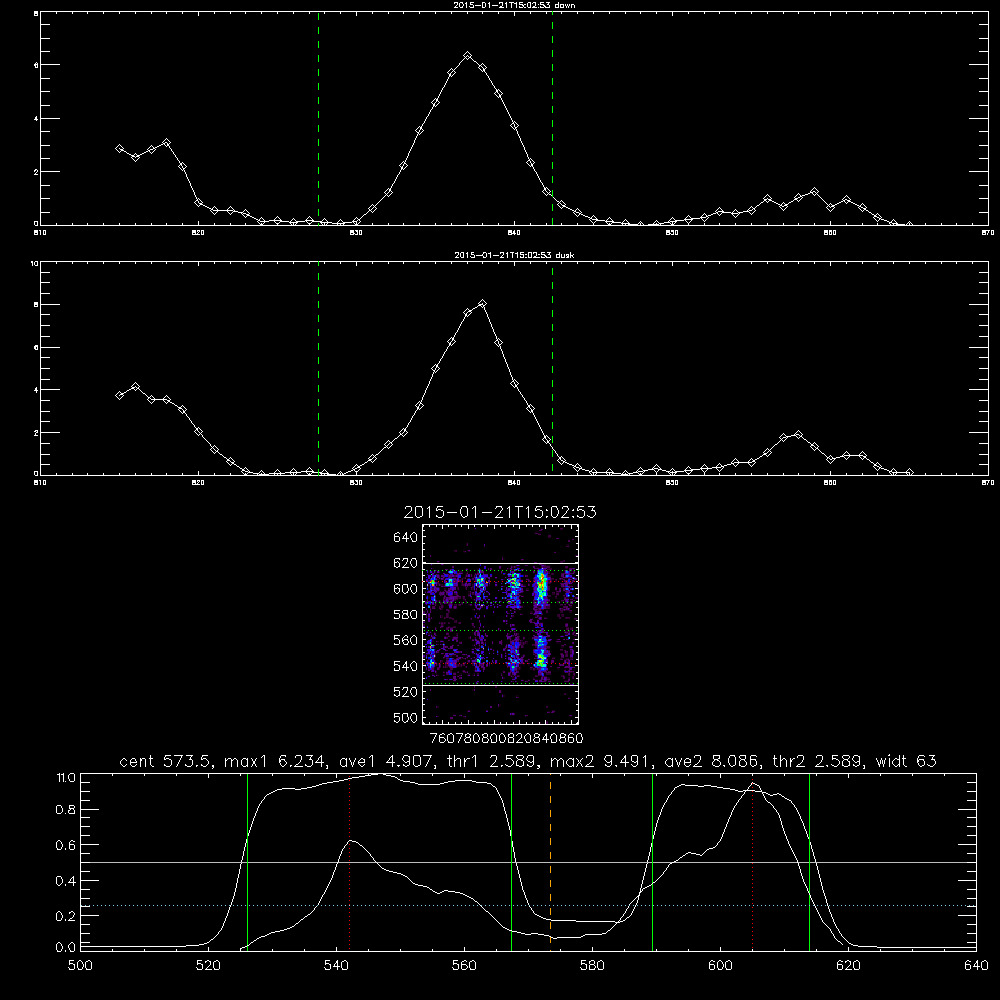The height and width of the screenshot is (1000, 1000).
Task: Click the heatmap's upper solid white line
Action: coord(500,564)
